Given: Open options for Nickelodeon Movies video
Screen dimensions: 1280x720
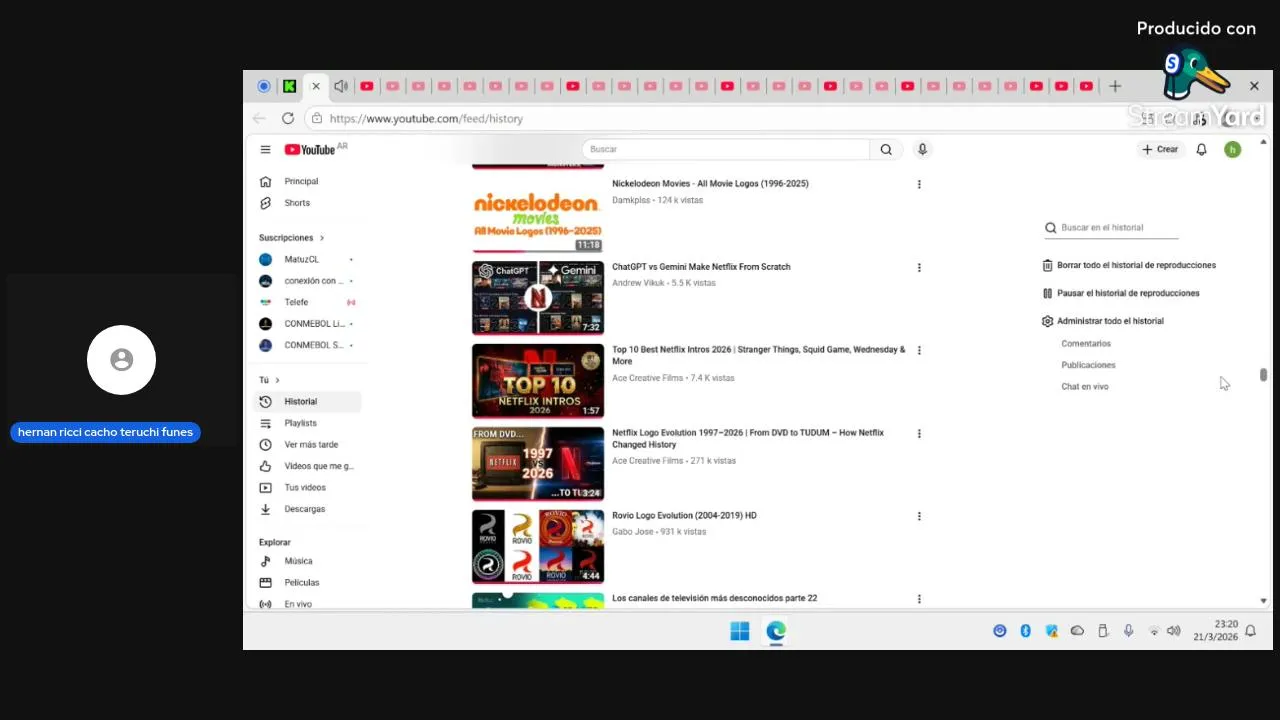Looking at the screenshot, I should pos(919,184).
